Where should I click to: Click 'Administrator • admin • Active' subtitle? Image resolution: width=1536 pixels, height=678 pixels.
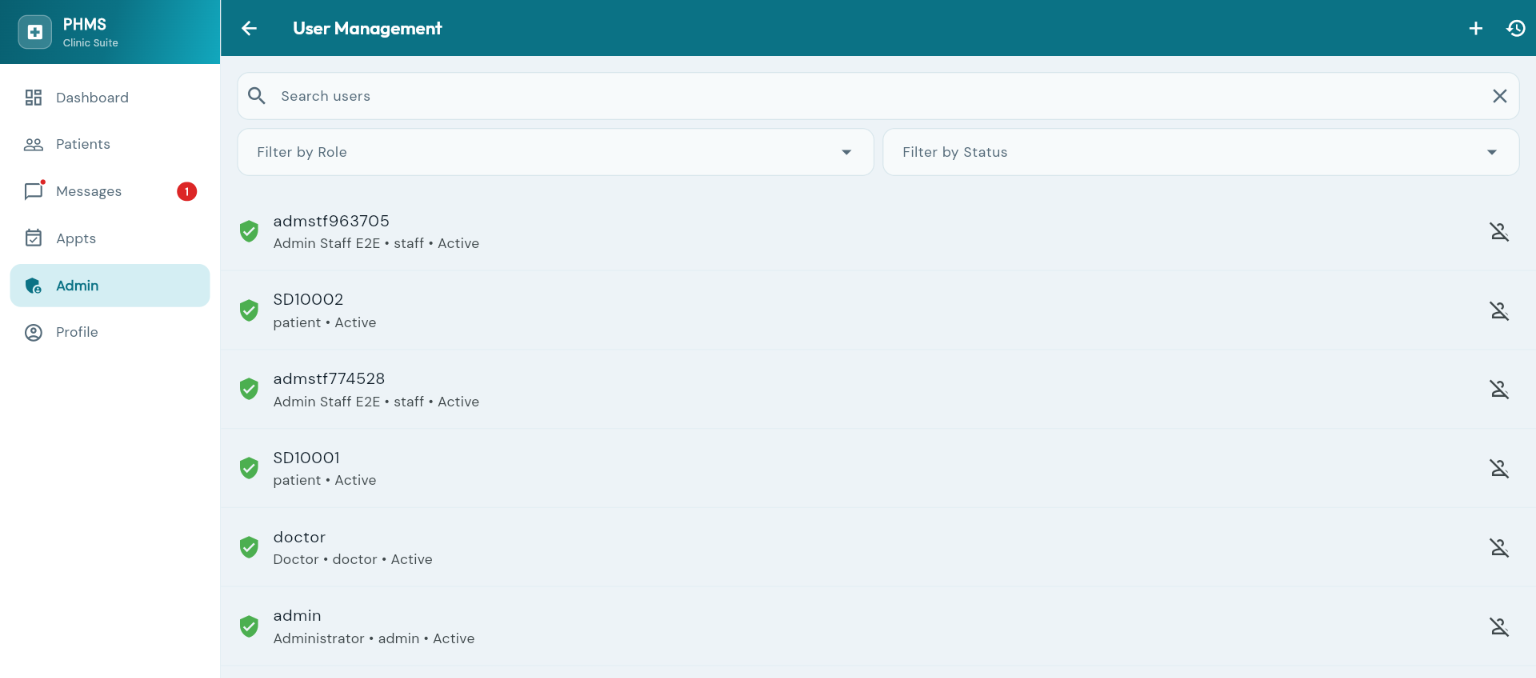point(374,638)
